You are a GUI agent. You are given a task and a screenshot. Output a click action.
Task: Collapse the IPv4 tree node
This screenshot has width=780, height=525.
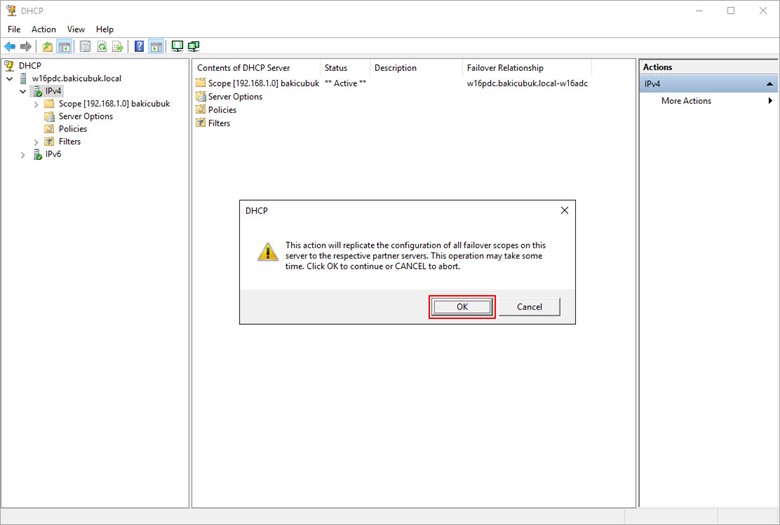(x=23, y=91)
